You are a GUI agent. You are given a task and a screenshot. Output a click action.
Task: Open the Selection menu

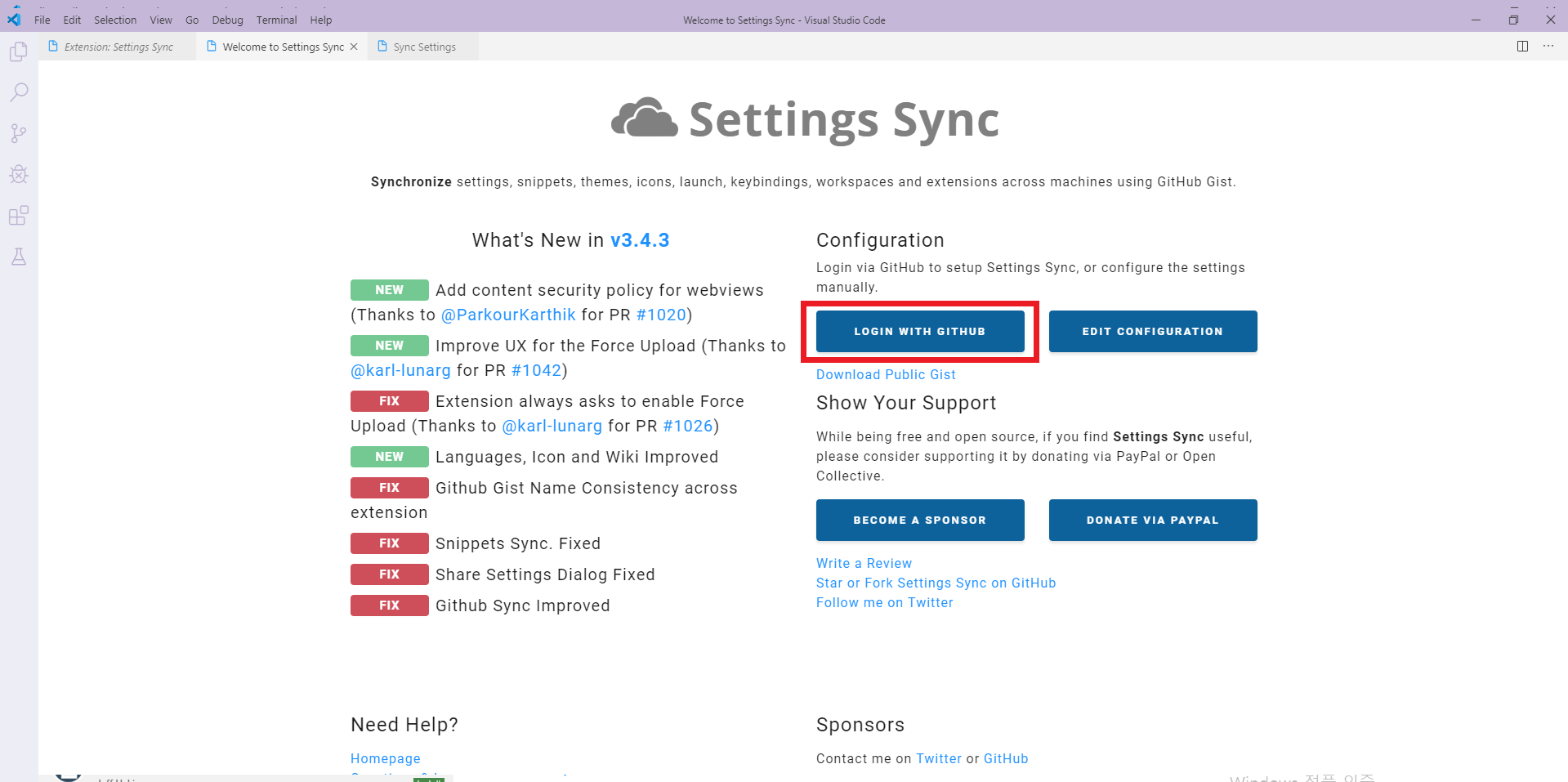click(x=115, y=20)
